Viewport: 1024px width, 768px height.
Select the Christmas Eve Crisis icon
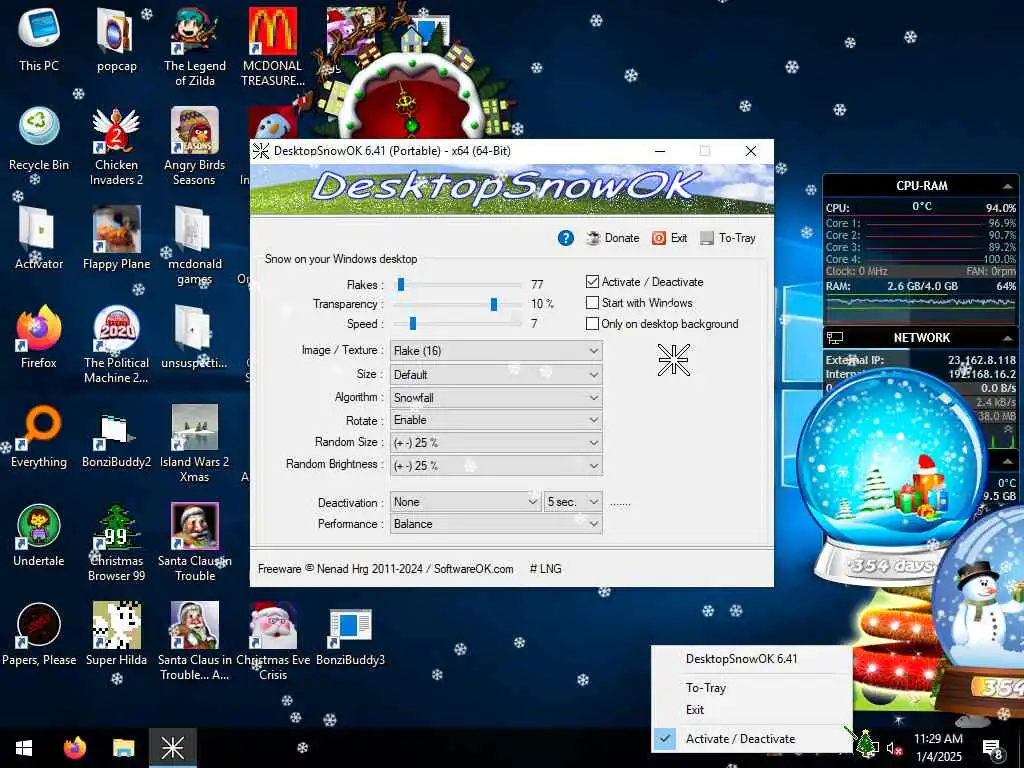coord(273,643)
